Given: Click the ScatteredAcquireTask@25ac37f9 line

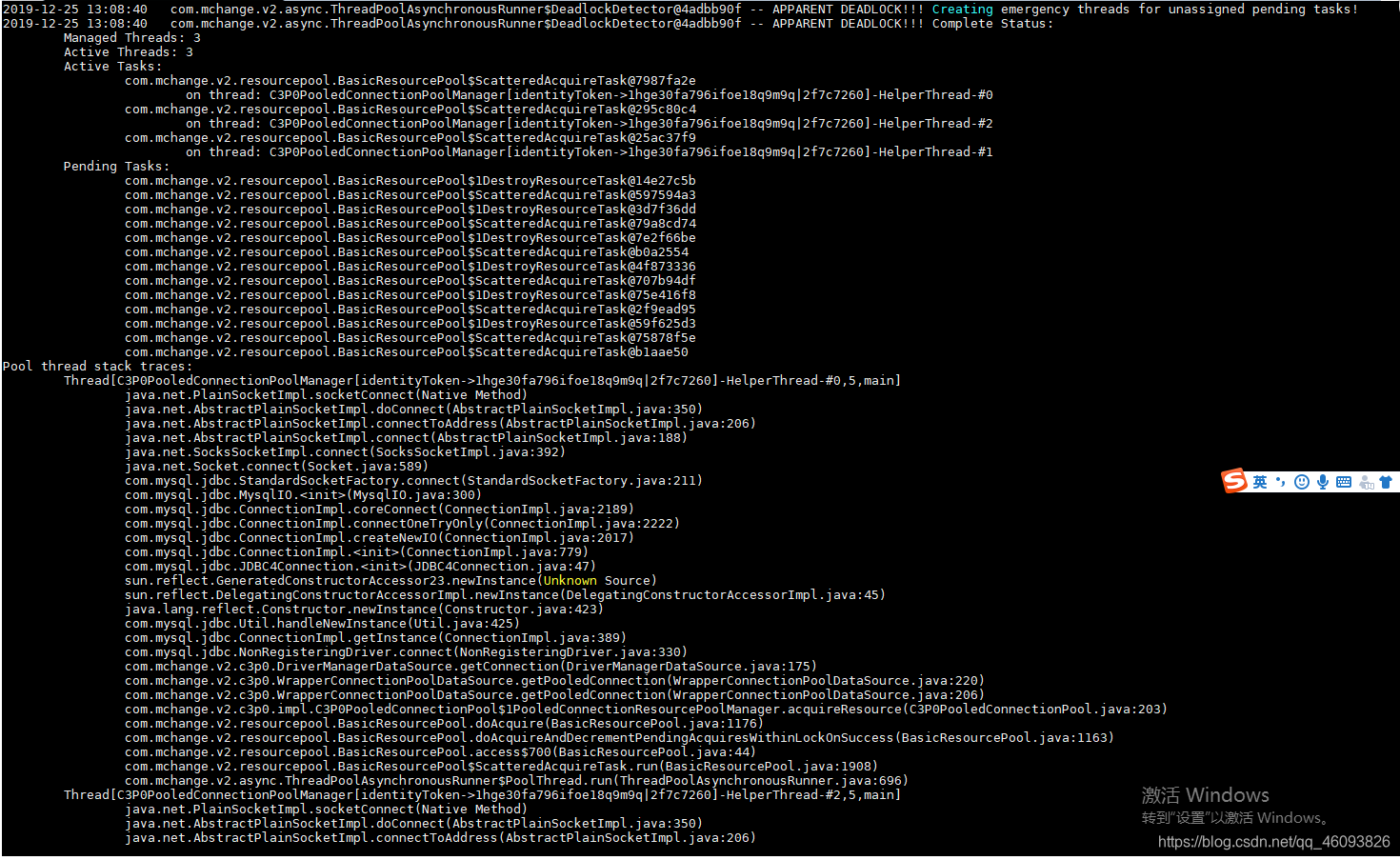Looking at the screenshot, I should [x=410, y=138].
